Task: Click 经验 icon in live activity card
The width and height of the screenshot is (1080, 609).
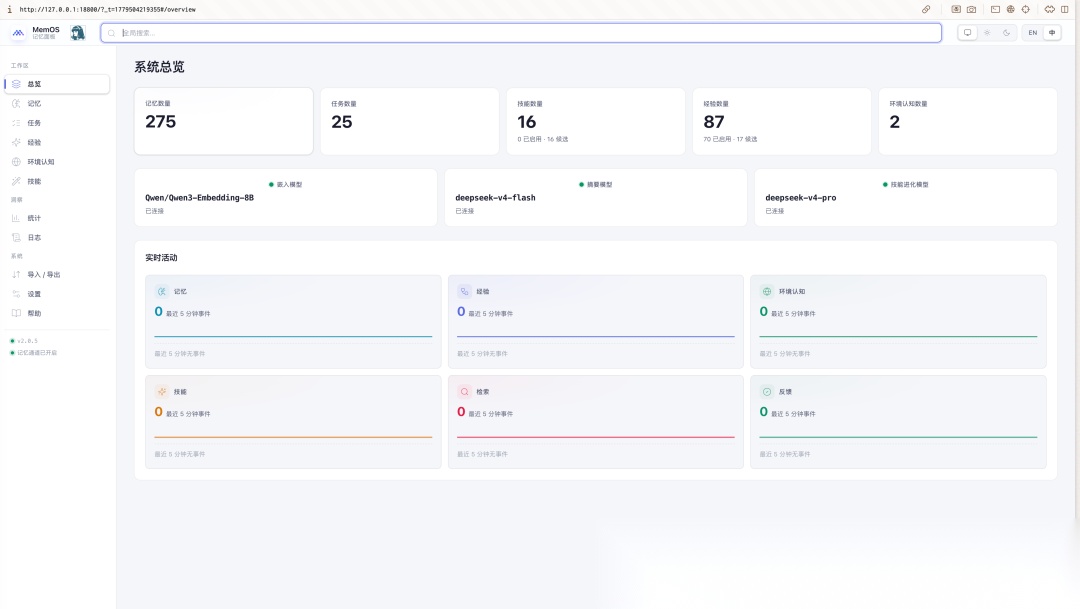Action: pyautogui.click(x=464, y=291)
